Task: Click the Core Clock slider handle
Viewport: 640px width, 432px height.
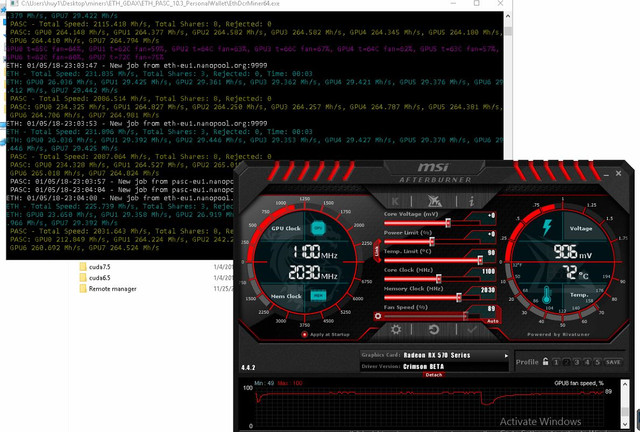Action: pos(438,279)
